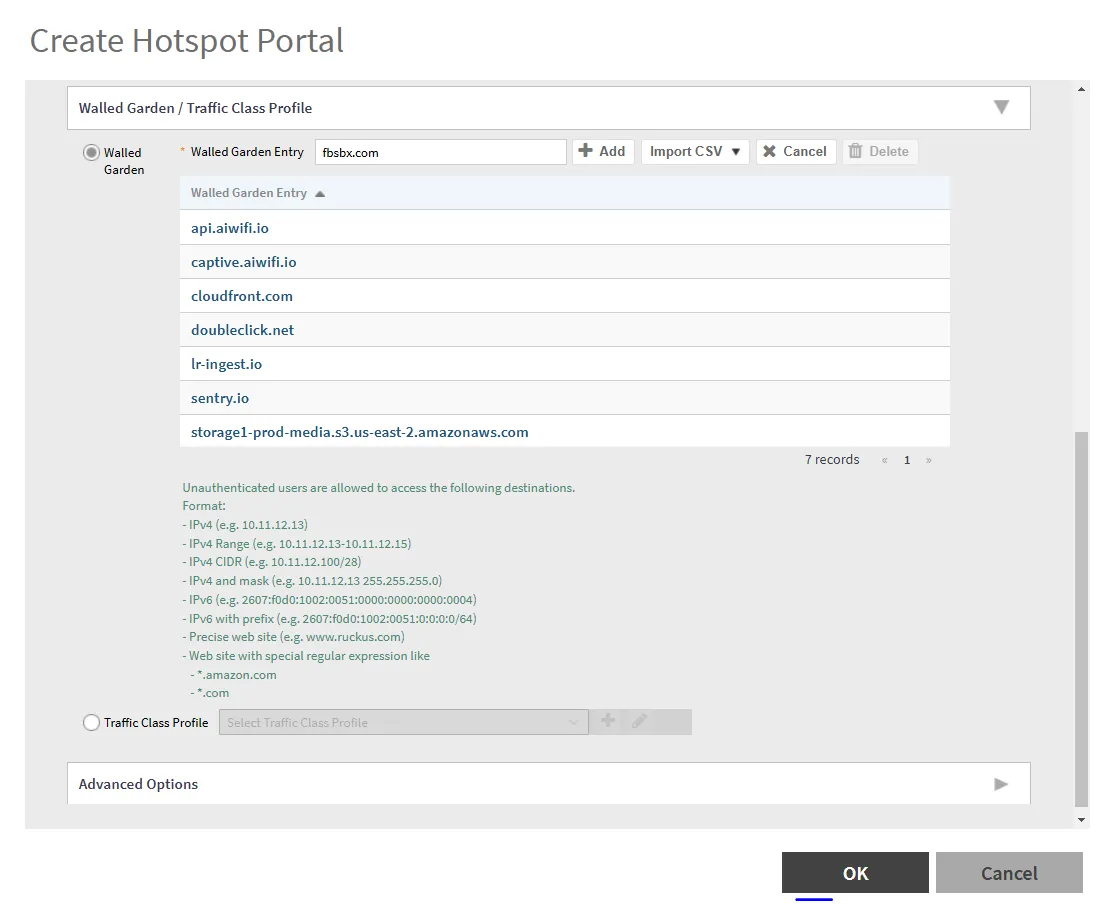Screen dimensions: 1108x906
Task: Select the captive.aiwifi.io entry
Action: [565, 261]
